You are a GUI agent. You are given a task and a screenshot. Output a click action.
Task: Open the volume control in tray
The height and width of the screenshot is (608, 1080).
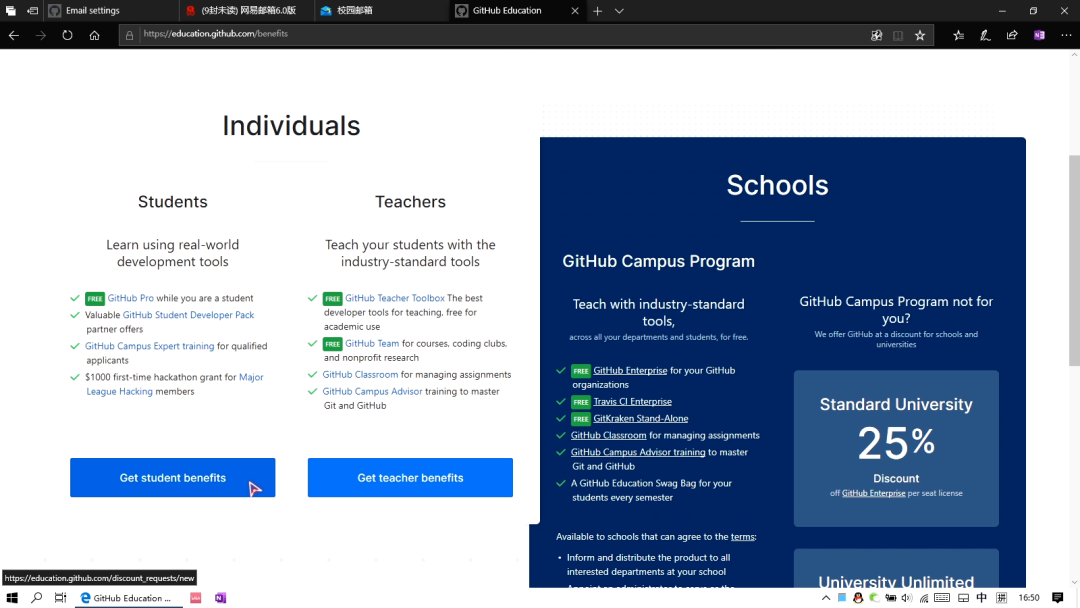click(907, 598)
